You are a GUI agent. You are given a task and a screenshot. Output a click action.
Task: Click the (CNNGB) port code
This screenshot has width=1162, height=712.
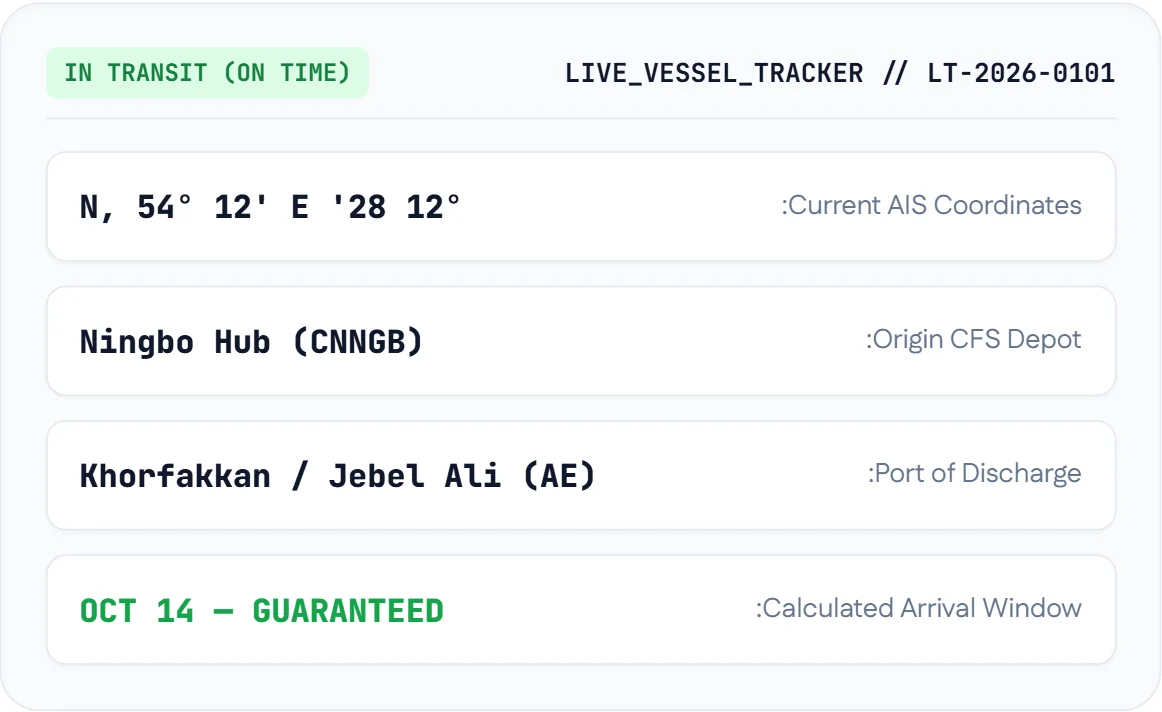pyautogui.click(x=358, y=342)
